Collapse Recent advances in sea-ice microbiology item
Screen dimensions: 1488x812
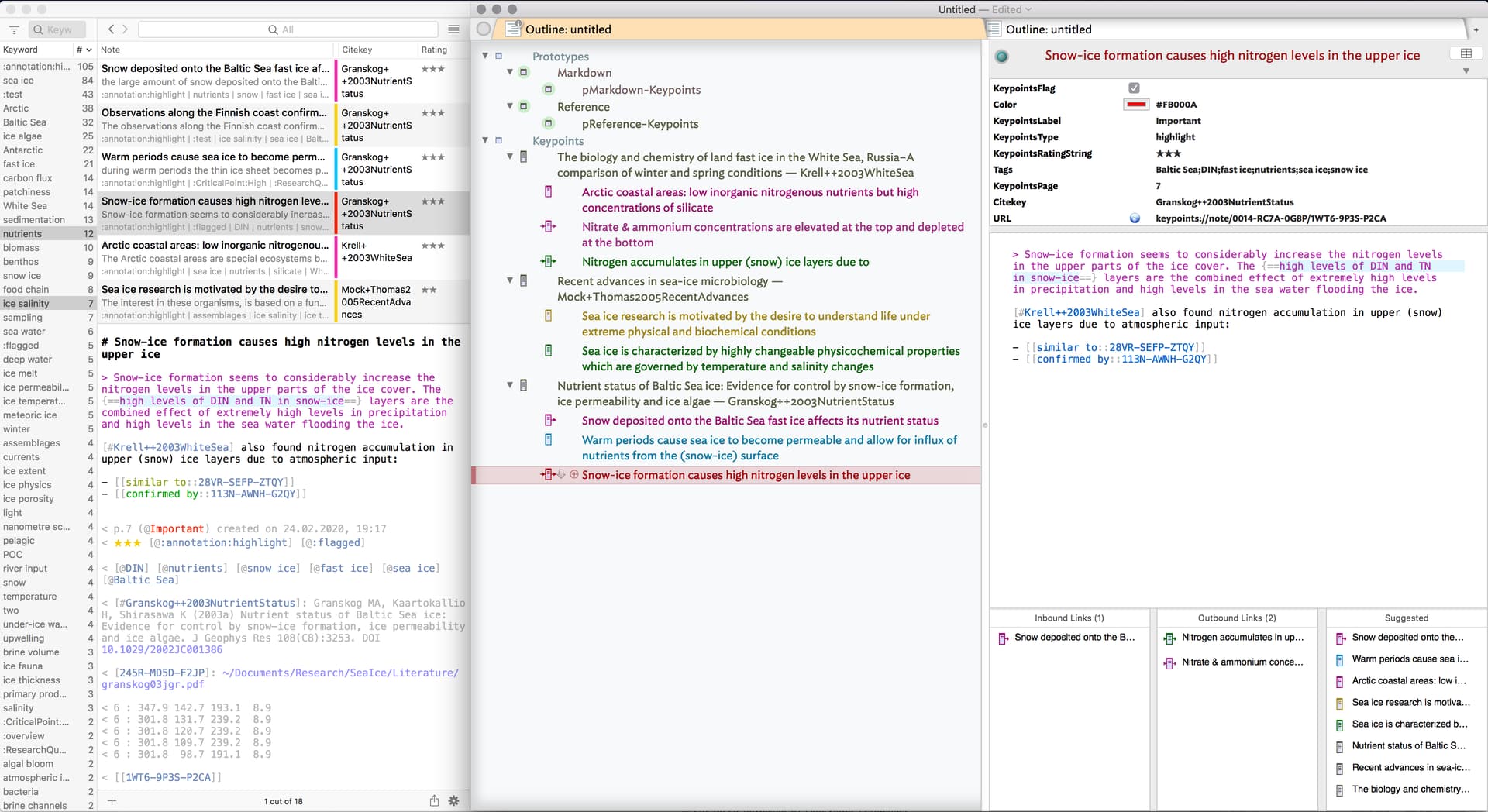tap(510, 280)
